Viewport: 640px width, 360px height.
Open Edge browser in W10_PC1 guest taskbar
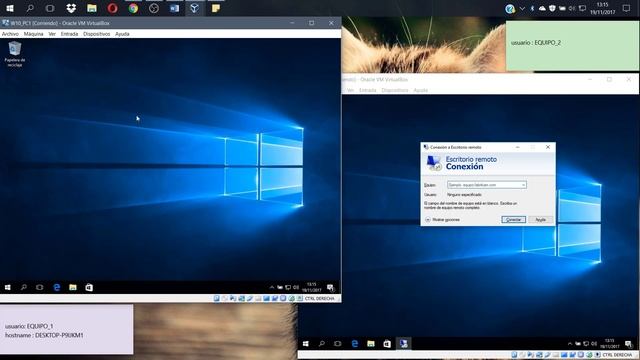pos(57,287)
